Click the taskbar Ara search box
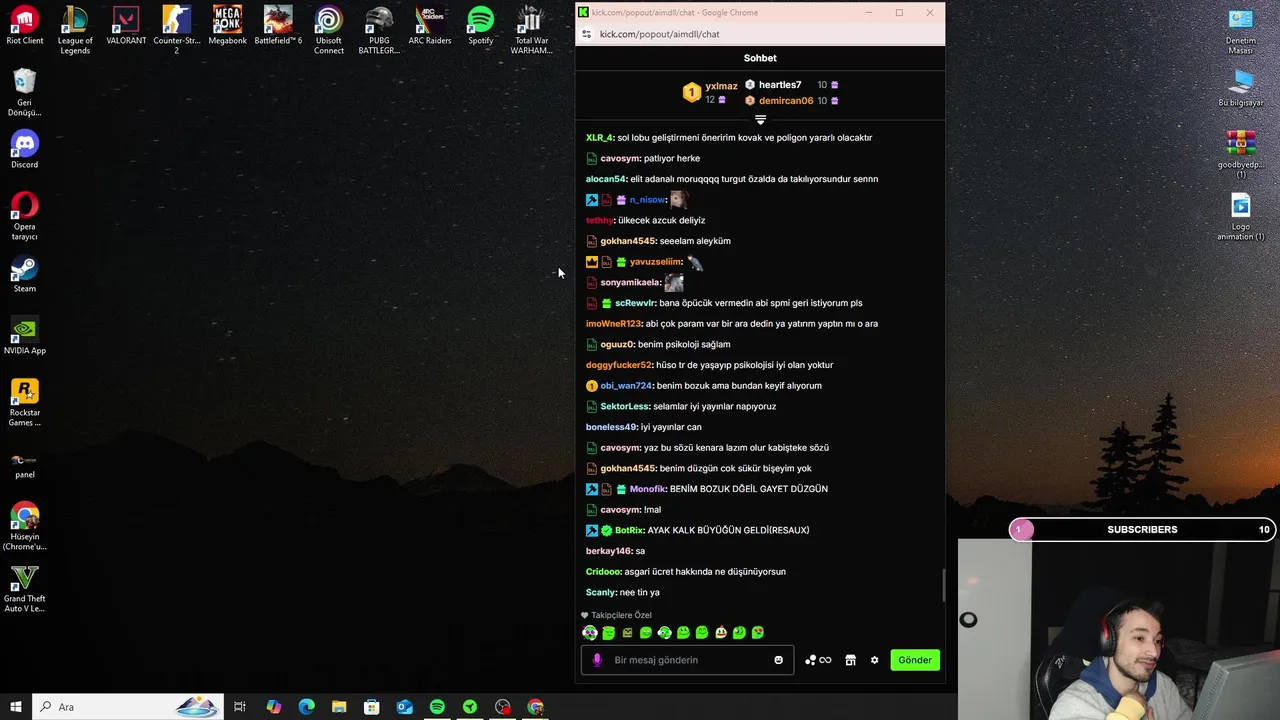This screenshot has width=1280, height=720. 127,707
